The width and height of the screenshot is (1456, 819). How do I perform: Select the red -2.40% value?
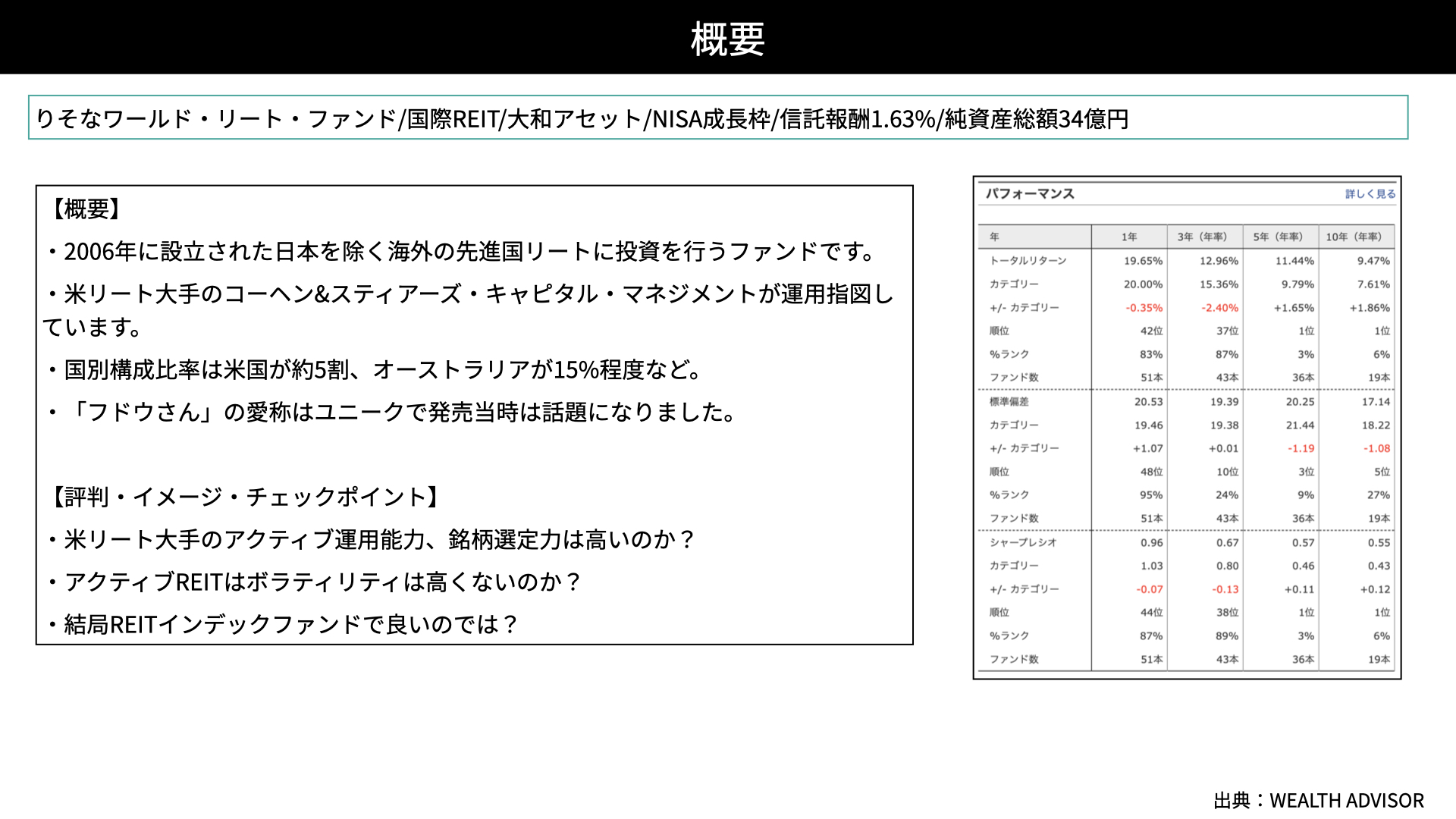[x=1219, y=308]
